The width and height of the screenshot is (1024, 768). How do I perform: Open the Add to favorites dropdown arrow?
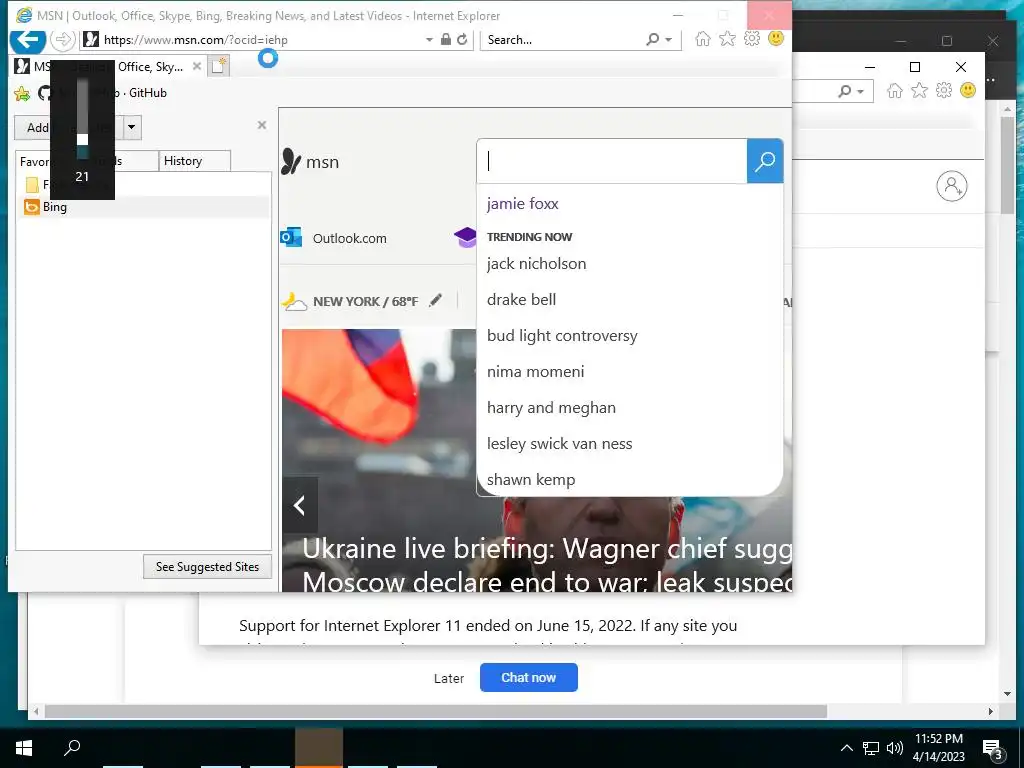click(x=131, y=127)
